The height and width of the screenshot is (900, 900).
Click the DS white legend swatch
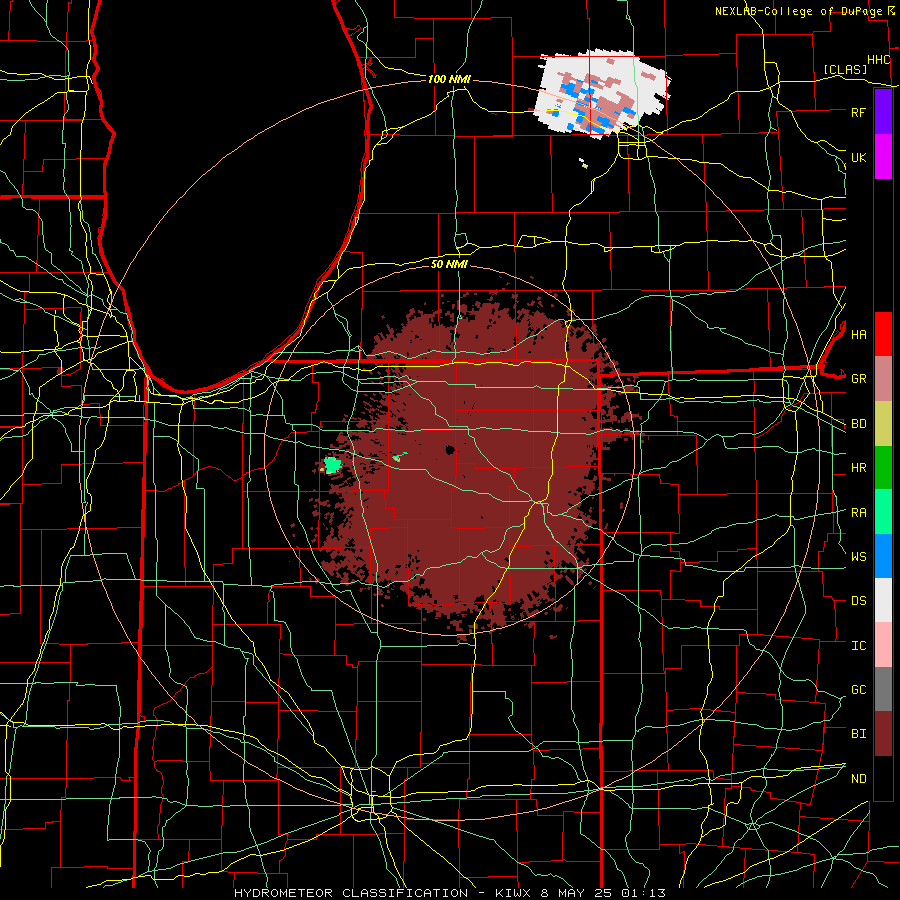883,600
